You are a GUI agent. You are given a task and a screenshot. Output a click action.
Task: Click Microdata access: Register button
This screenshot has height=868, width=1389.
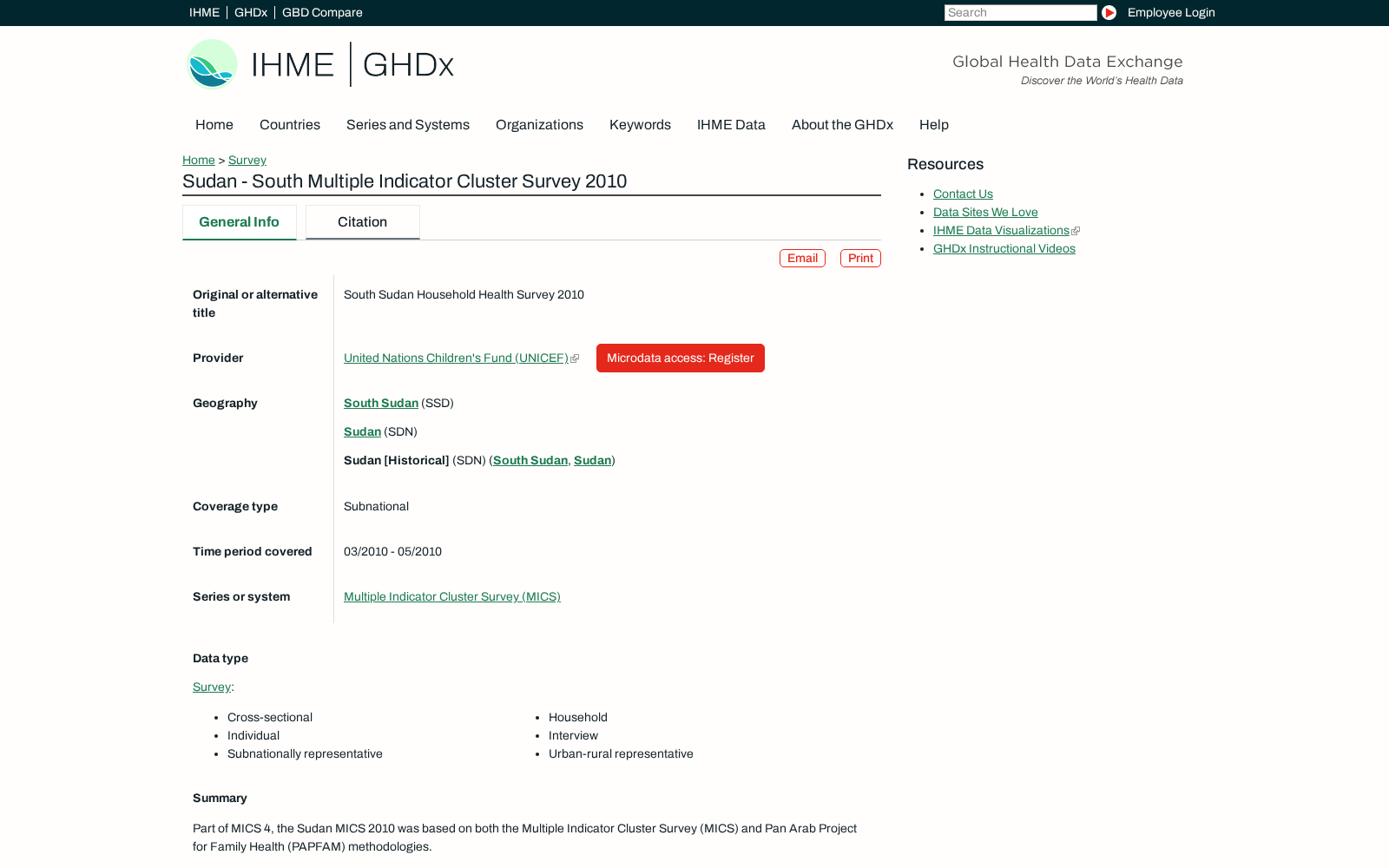tap(681, 358)
